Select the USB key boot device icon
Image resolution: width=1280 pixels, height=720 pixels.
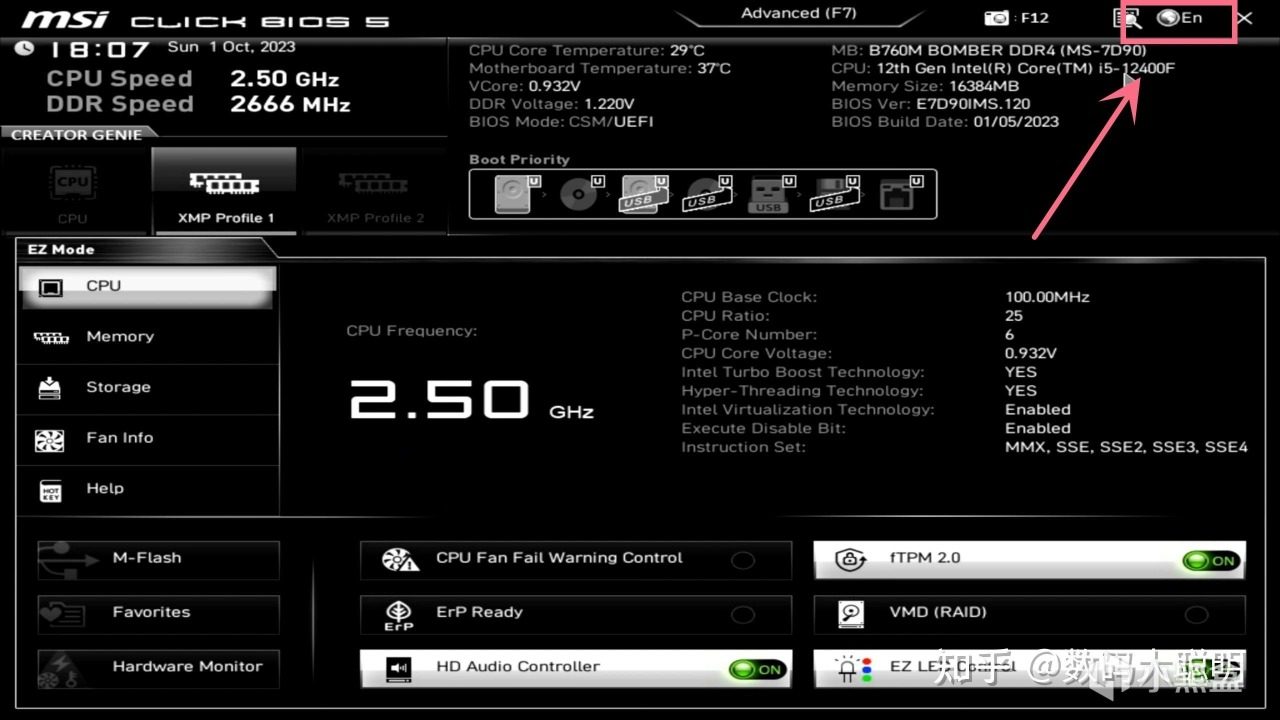click(x=770, y=194)
